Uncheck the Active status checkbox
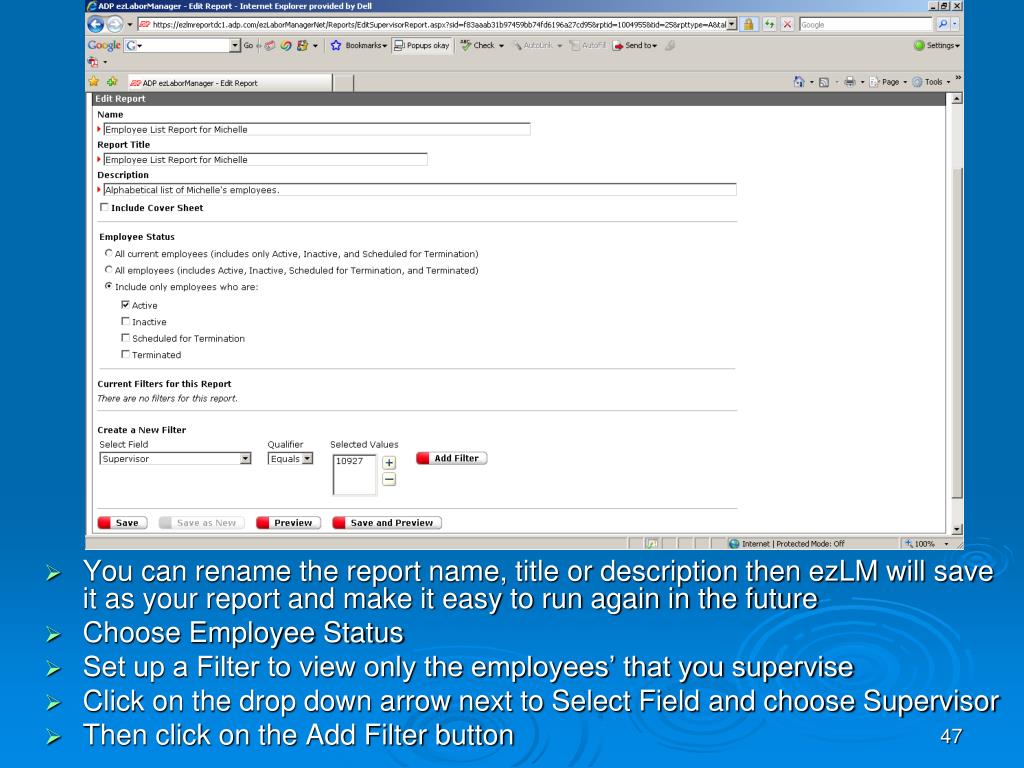 pyautogui.click(x=125, y=304)
